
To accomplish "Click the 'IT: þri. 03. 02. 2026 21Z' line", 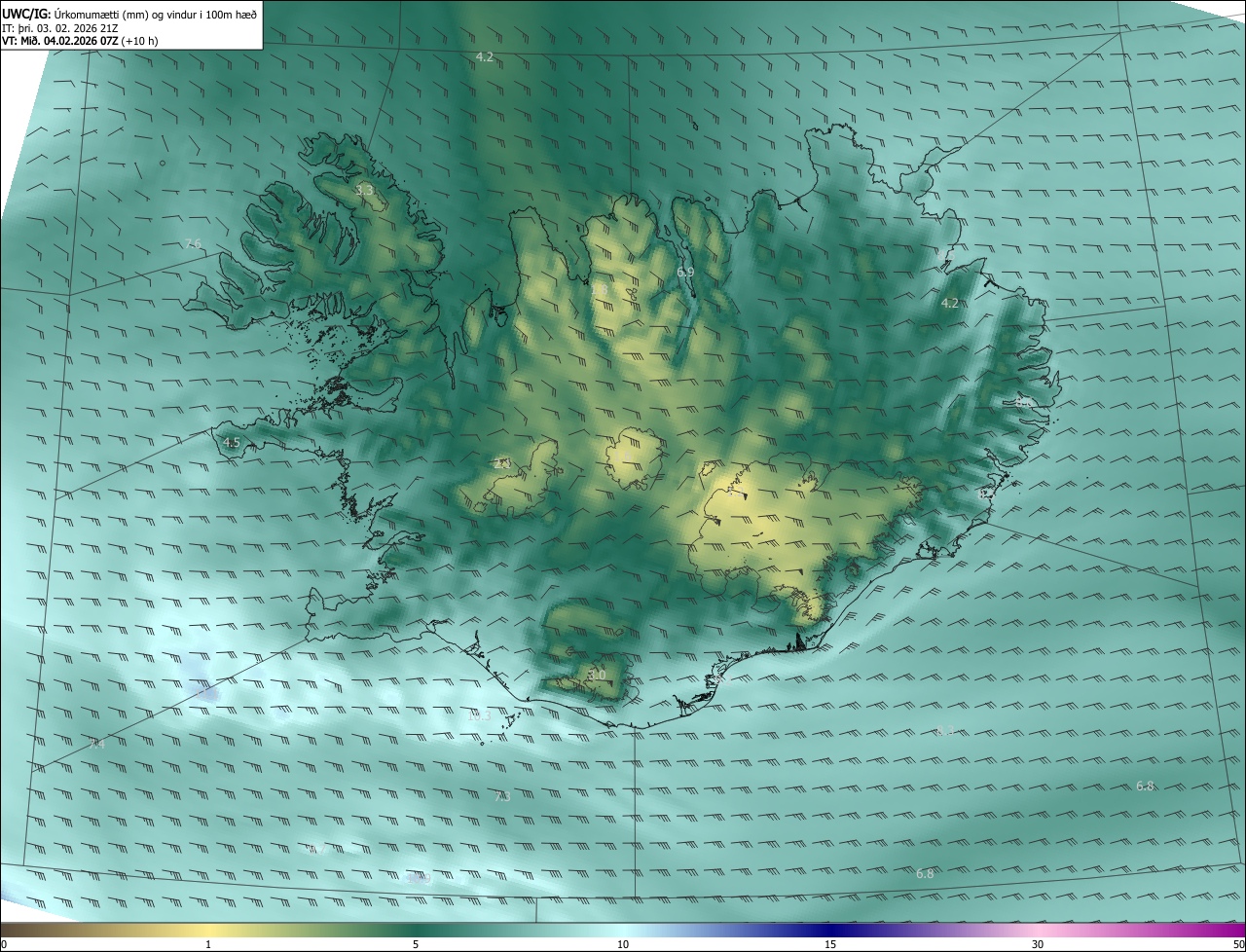I will (60, 27).
